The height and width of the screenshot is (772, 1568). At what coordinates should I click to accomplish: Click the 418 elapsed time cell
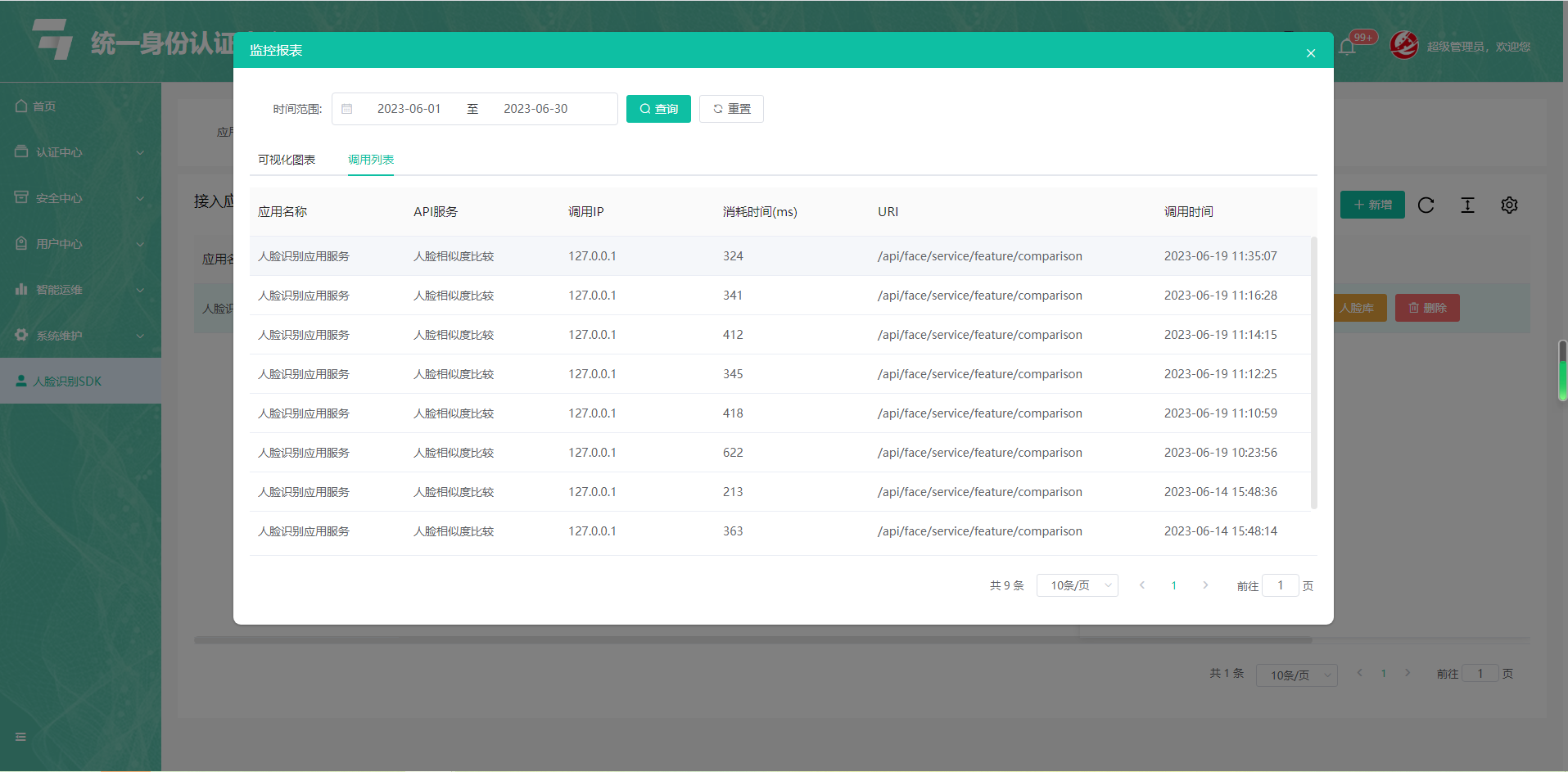(x=733, y=413)
